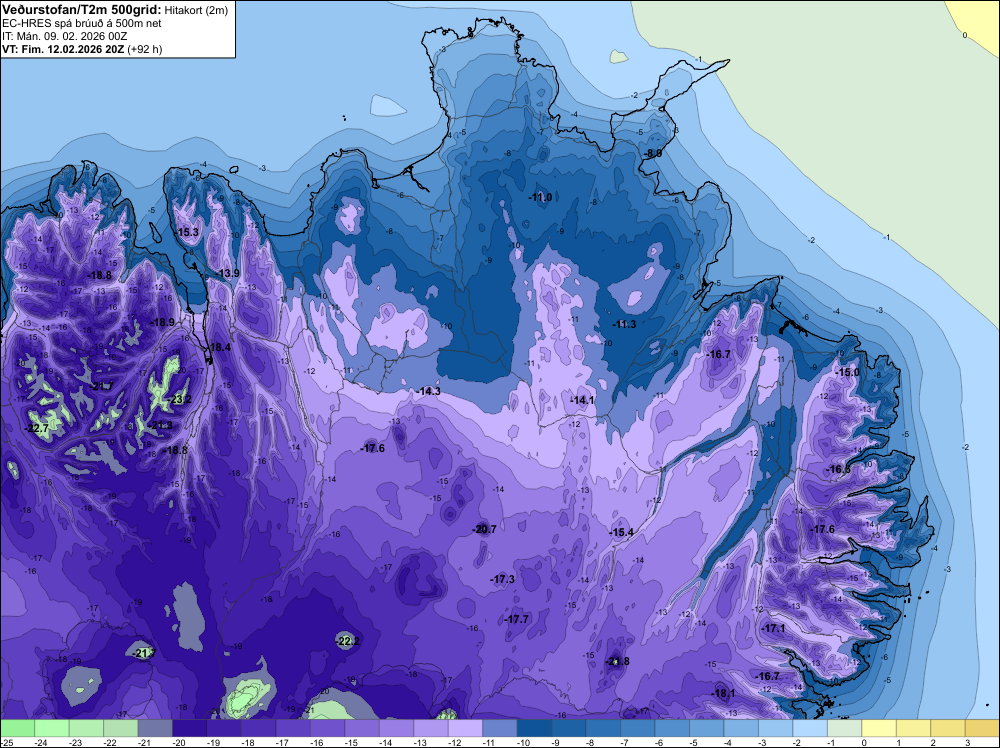This screenshot has width=1000, height=748.
Task: Click the -22.2 temperature label
Action: (348, 641)
